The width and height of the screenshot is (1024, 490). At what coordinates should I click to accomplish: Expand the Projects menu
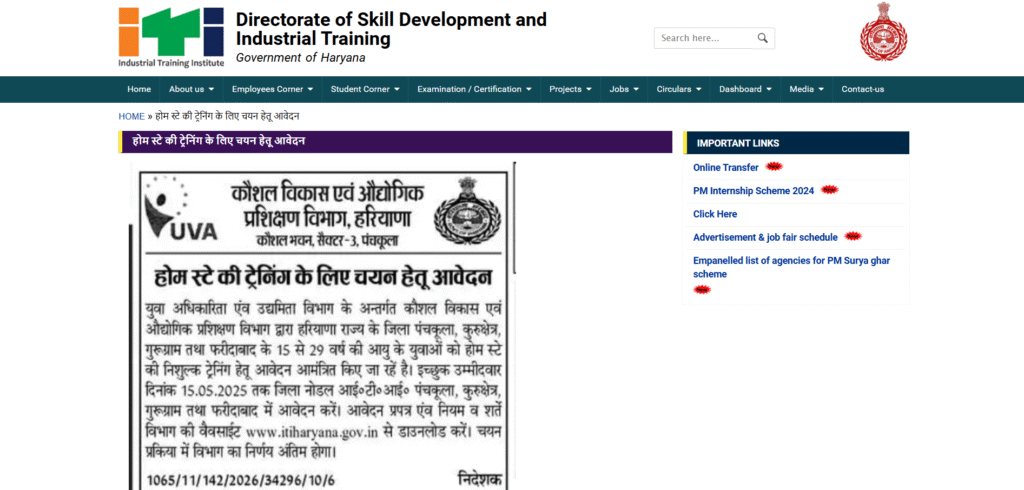tap(570, 89)
